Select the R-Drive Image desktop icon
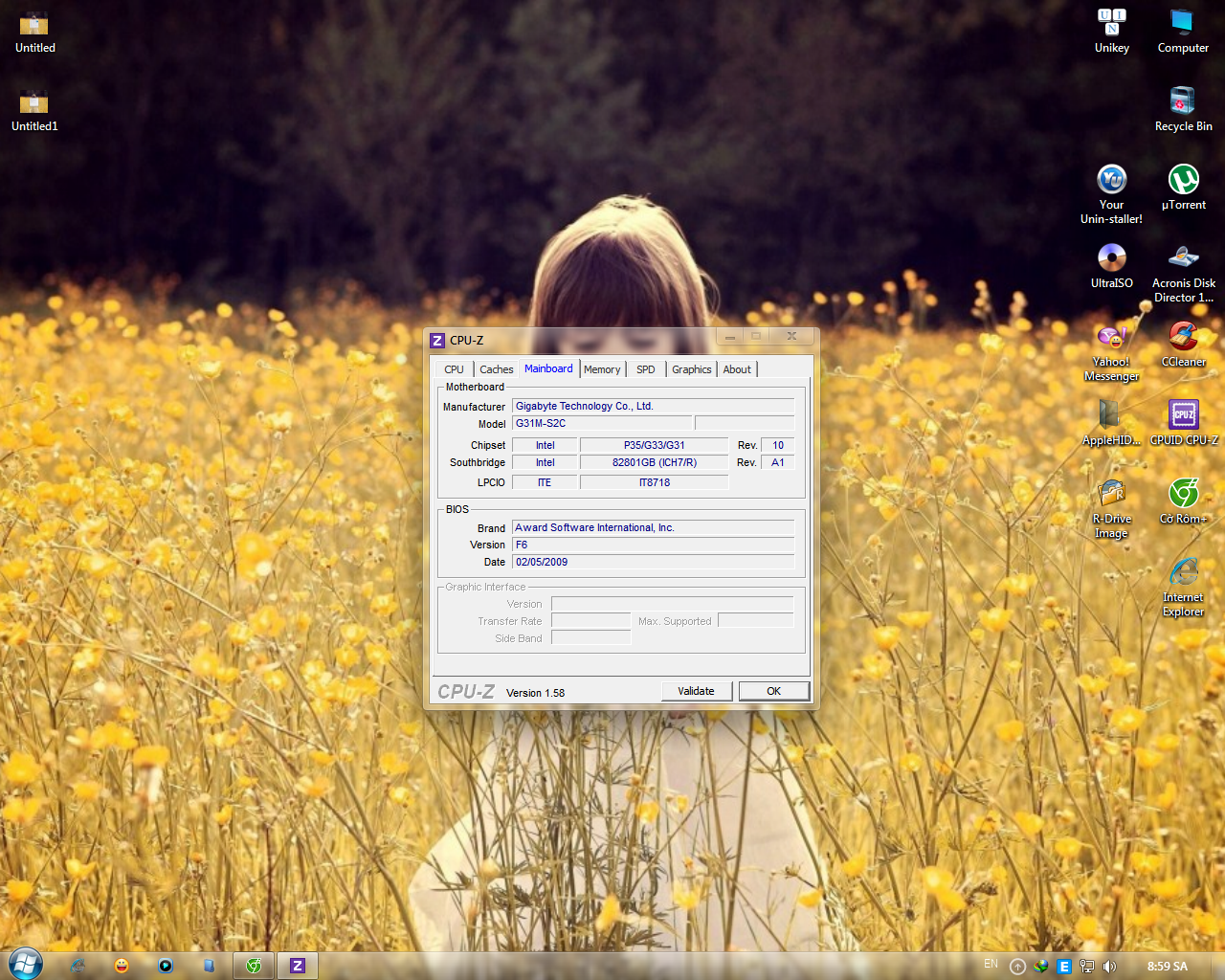The image size is (1225, 980). tap(1111, 508)
